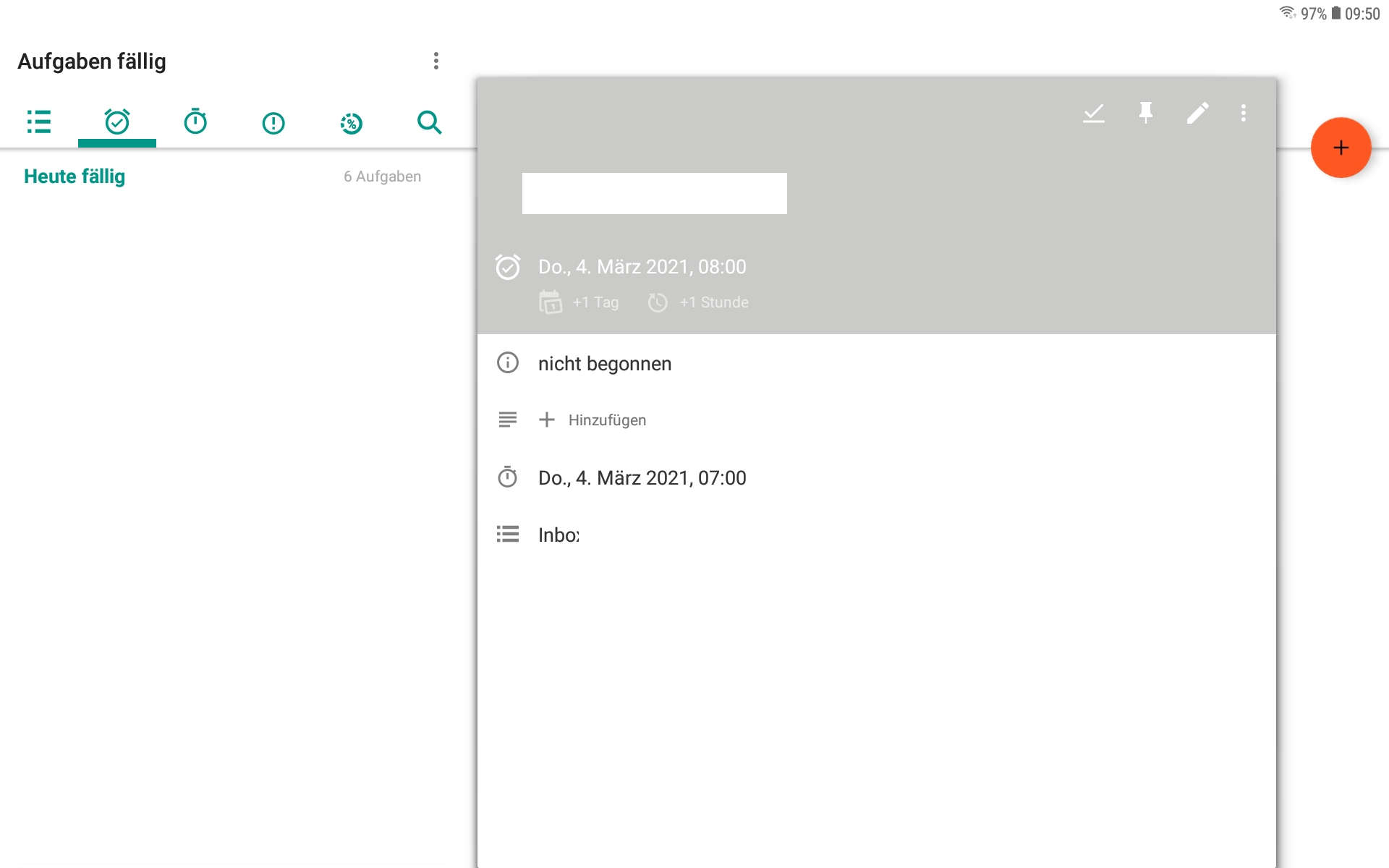The height and width of the screenshot is (868, 1389).
Task: Switch to the 'Heute fällig' section
Action: pos(74,176)
